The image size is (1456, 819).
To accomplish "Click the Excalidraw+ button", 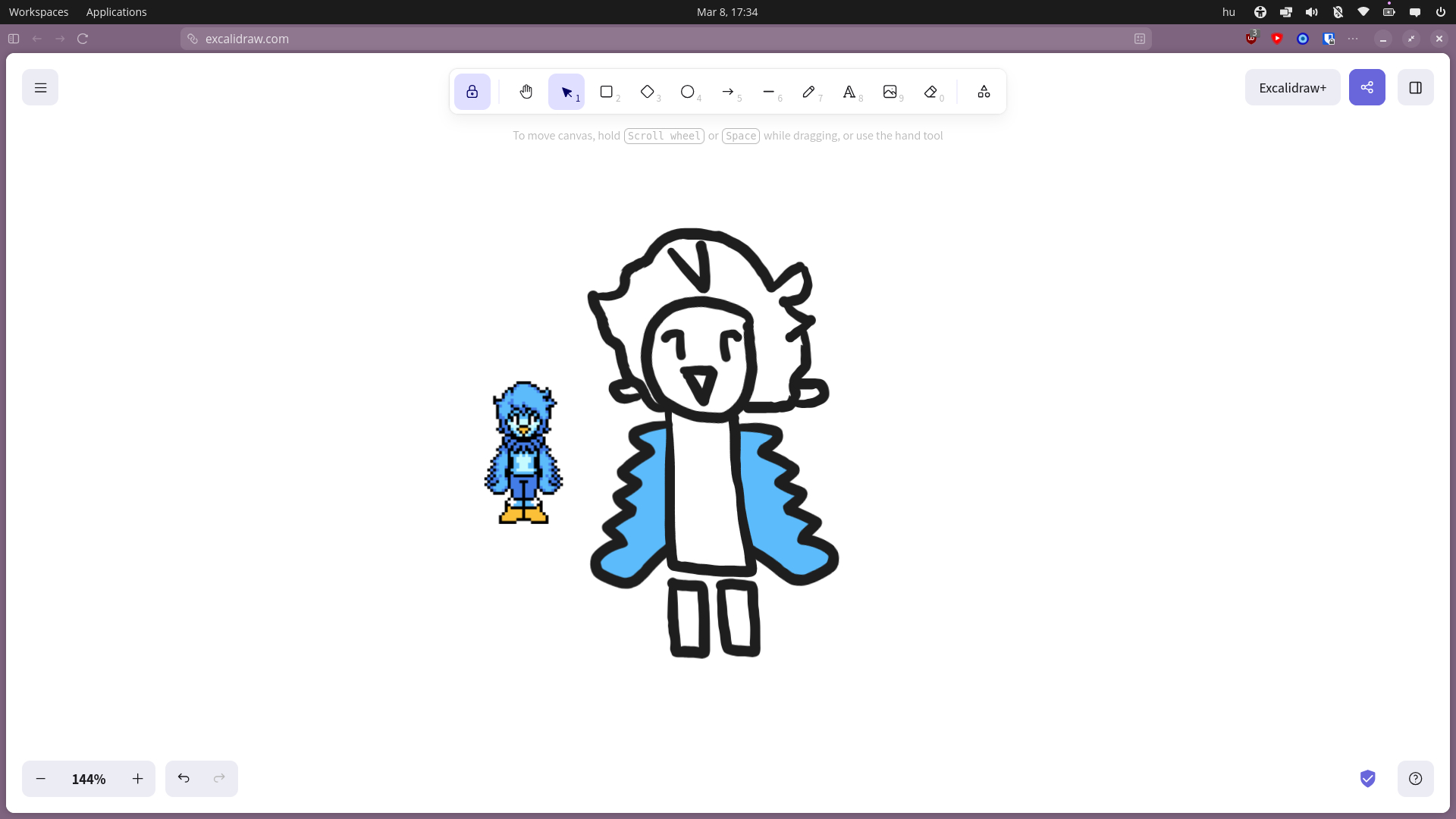I will pyautogui.click(x=1292, y=88).
